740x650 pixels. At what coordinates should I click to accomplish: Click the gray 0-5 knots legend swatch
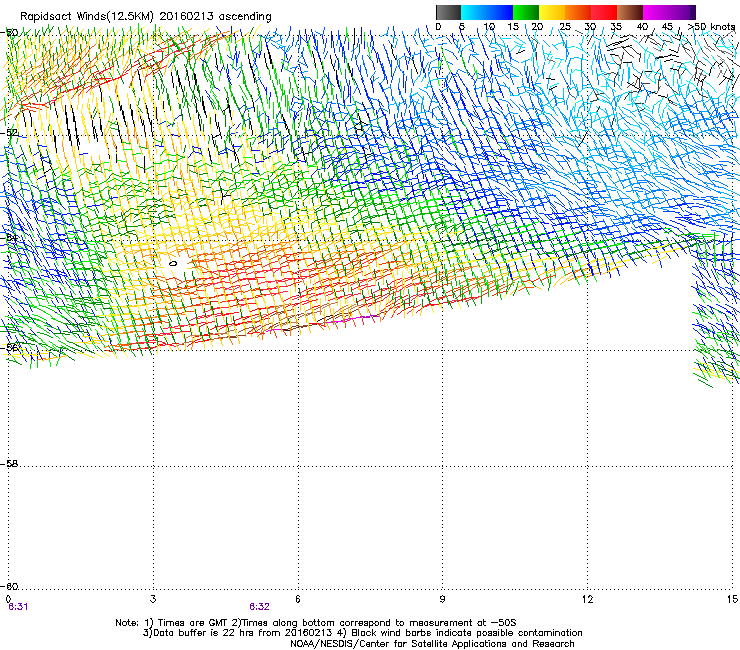coord(448,12)
